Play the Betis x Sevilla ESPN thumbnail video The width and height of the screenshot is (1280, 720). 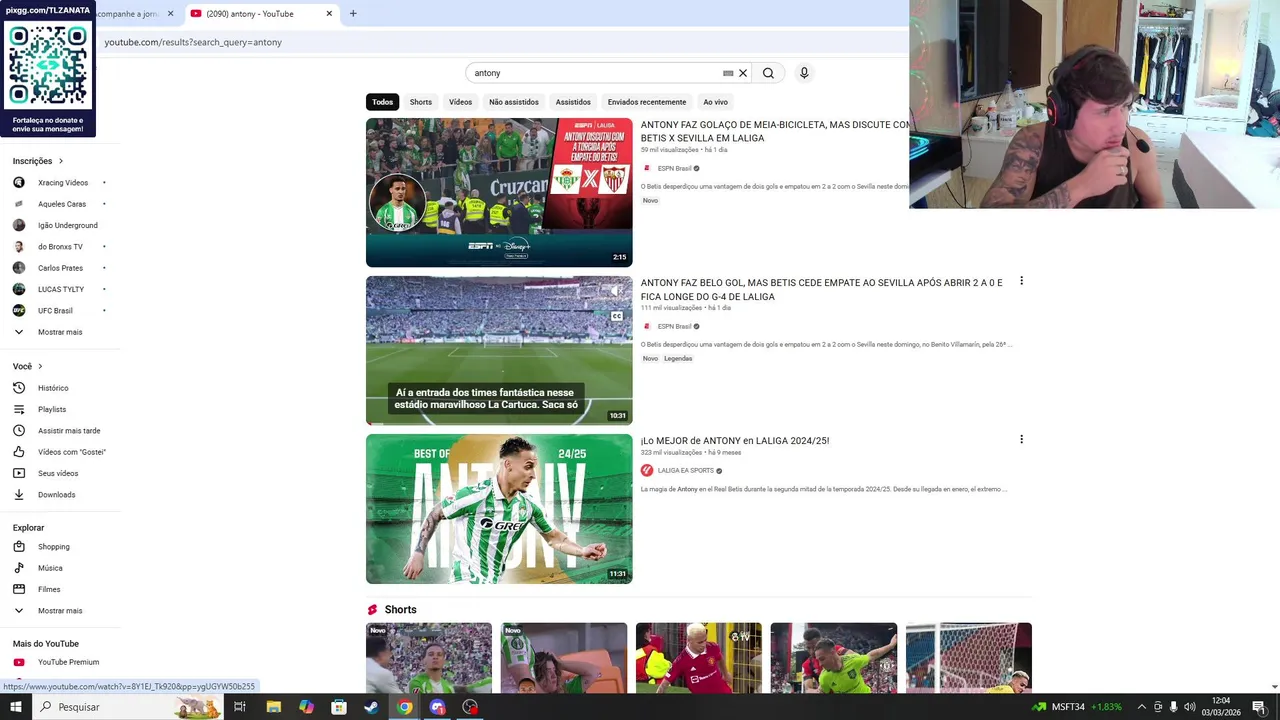(499, 192)
